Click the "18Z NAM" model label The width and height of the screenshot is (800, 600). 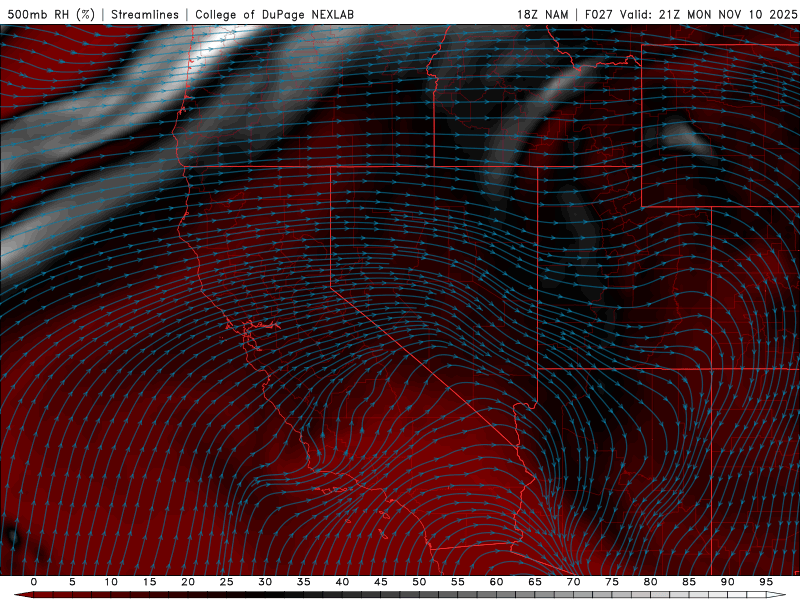(x=543, y=14)
